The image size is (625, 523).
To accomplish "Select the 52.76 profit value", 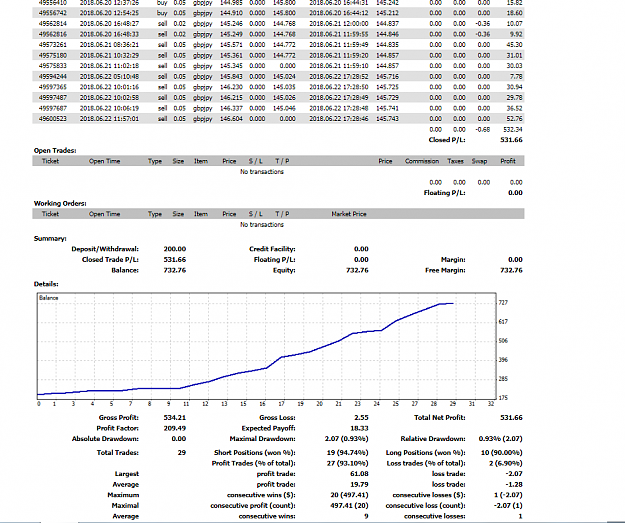I will [x=514, y=119].
